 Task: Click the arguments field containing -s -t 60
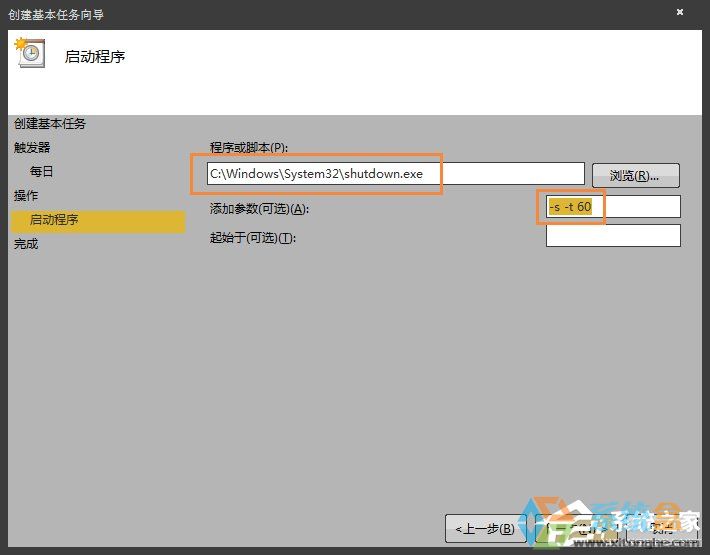tap(613, 207)
